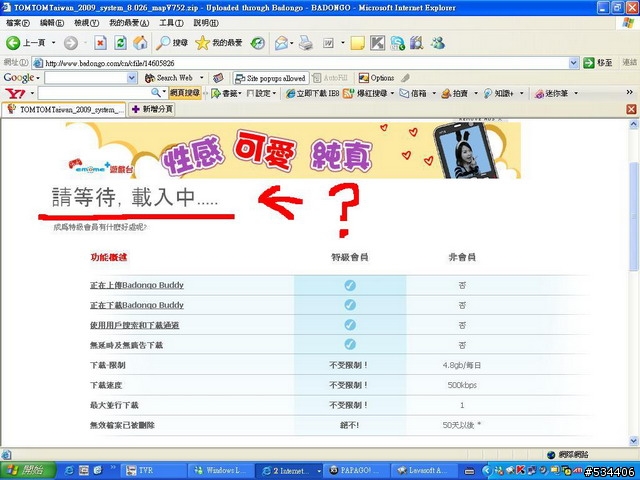
Task: Expand the Google search box dropdown
Action: pyautogui.click(x=131, y=78)
